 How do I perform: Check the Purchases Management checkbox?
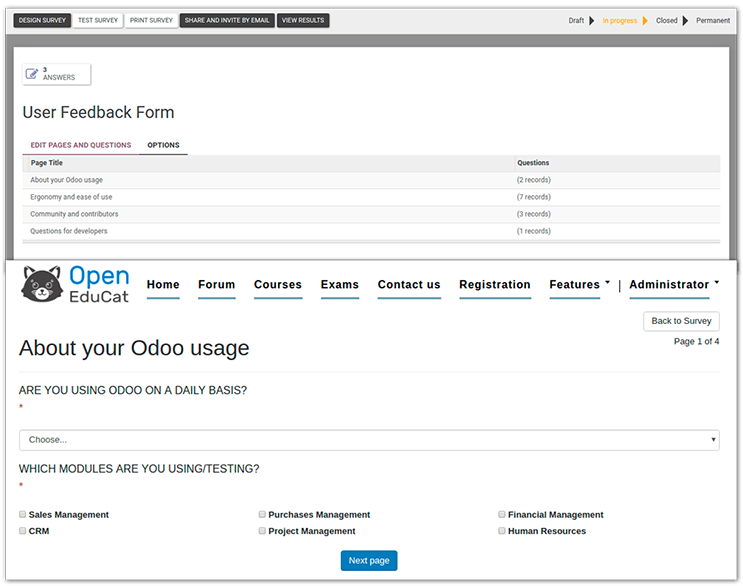coord(262,514)
